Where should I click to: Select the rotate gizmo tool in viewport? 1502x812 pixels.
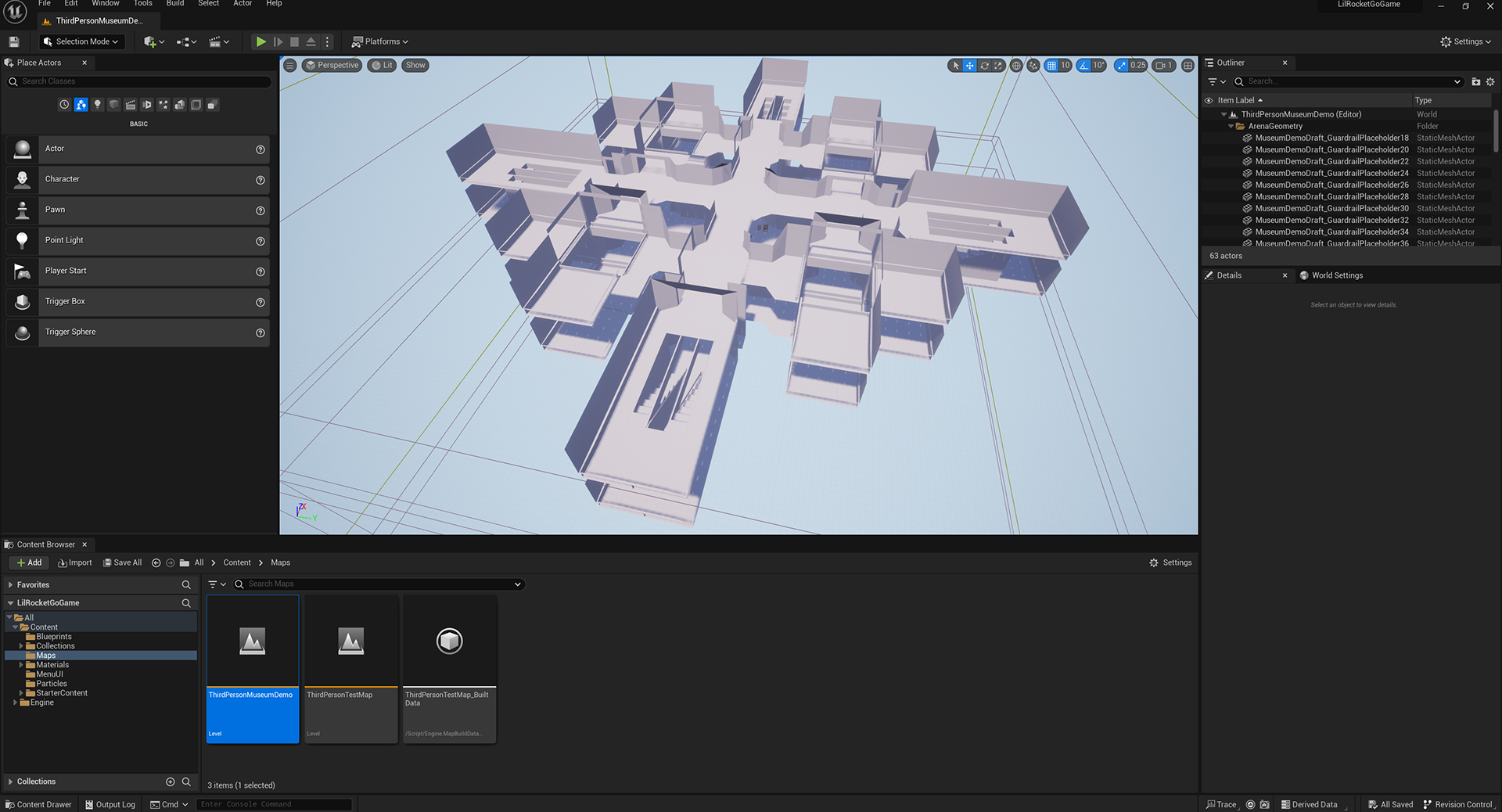(984, 66)
